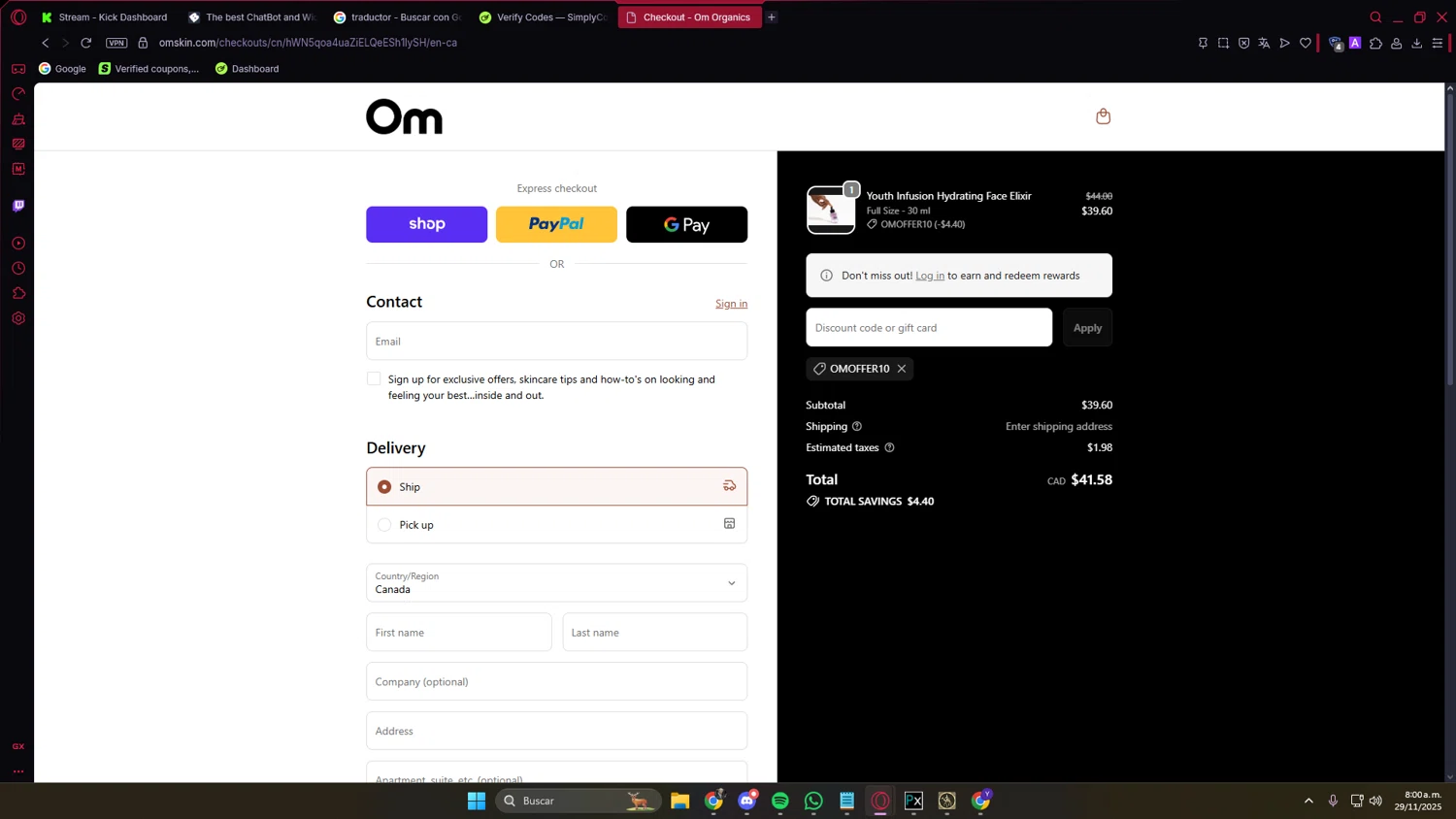
Task: Click the Address field
Action: click(x=556, y=731)
